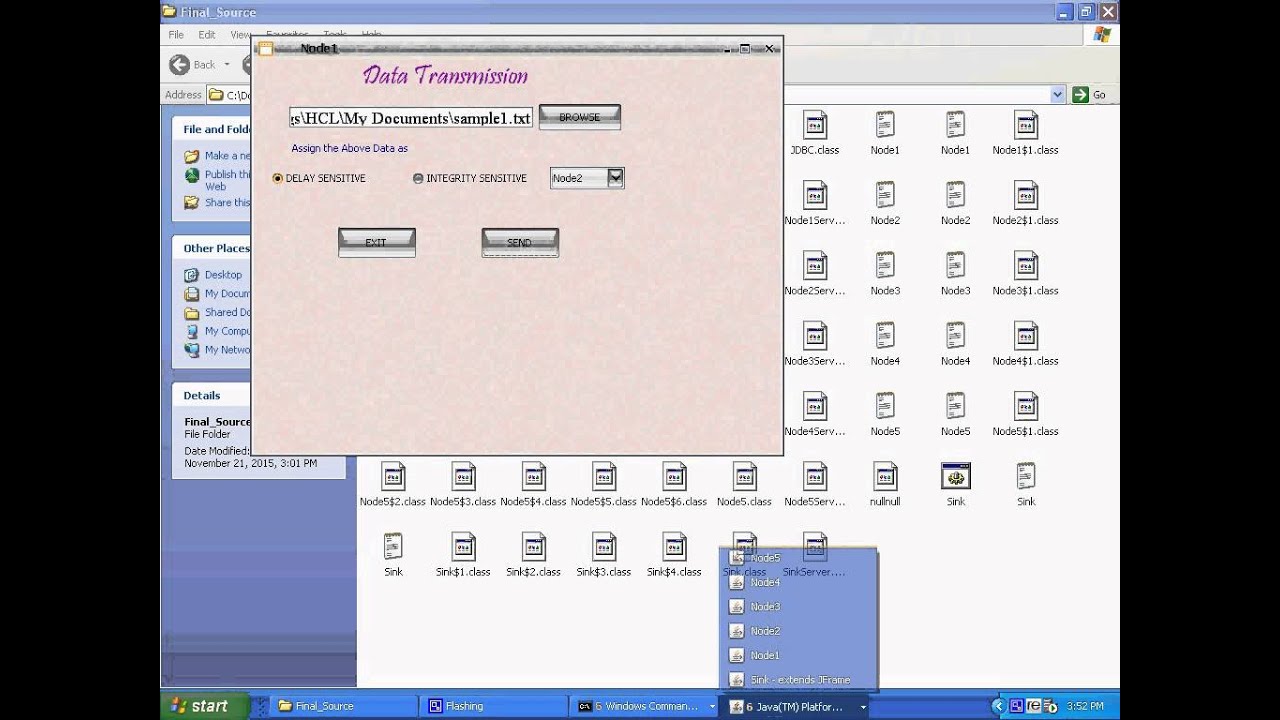Switch to Node4 in taskbar group list
Viewport: 1280px width, 720px height.
[x=799, y=582]
